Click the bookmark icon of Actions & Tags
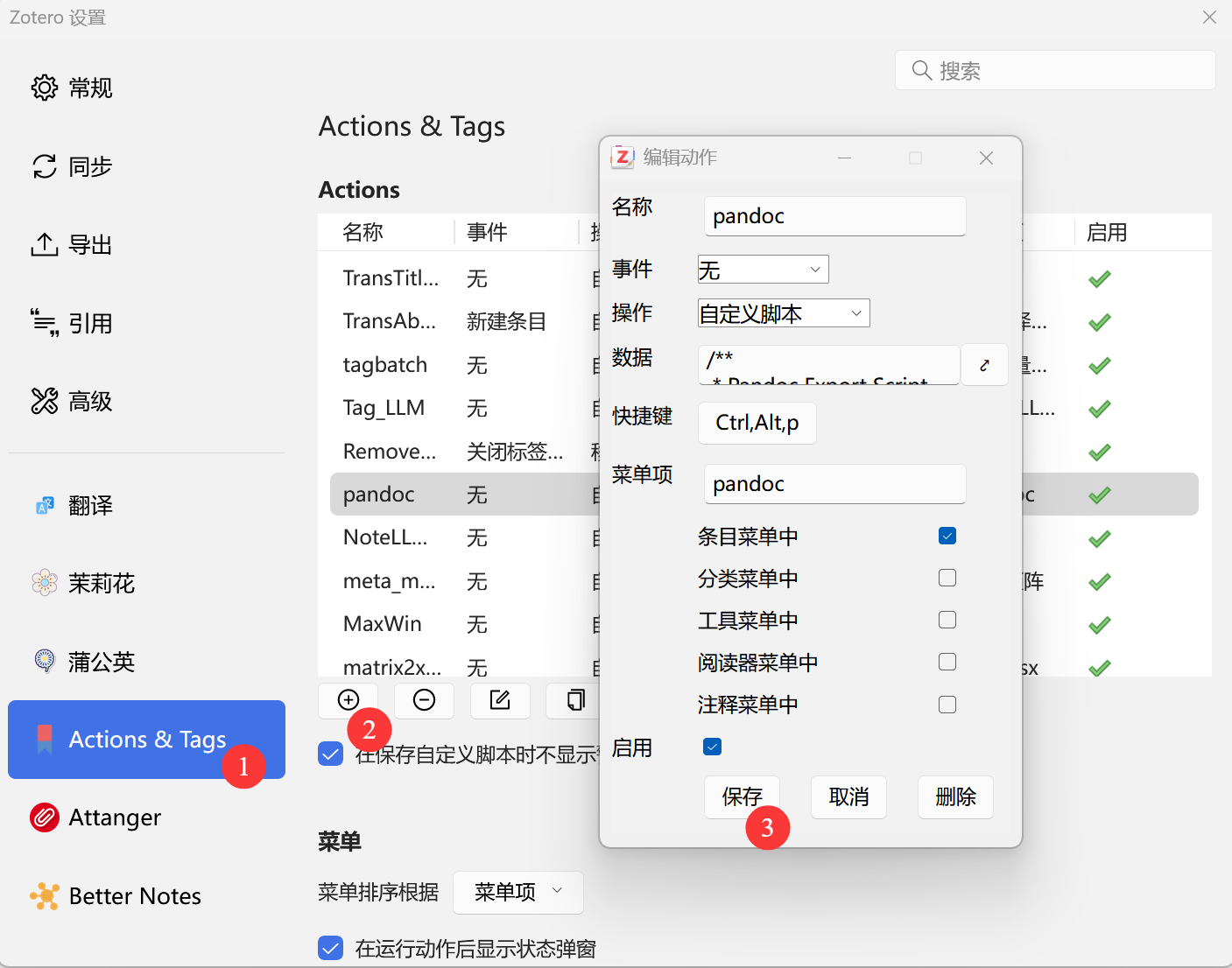1232x968 pixels. coord(45,740)
